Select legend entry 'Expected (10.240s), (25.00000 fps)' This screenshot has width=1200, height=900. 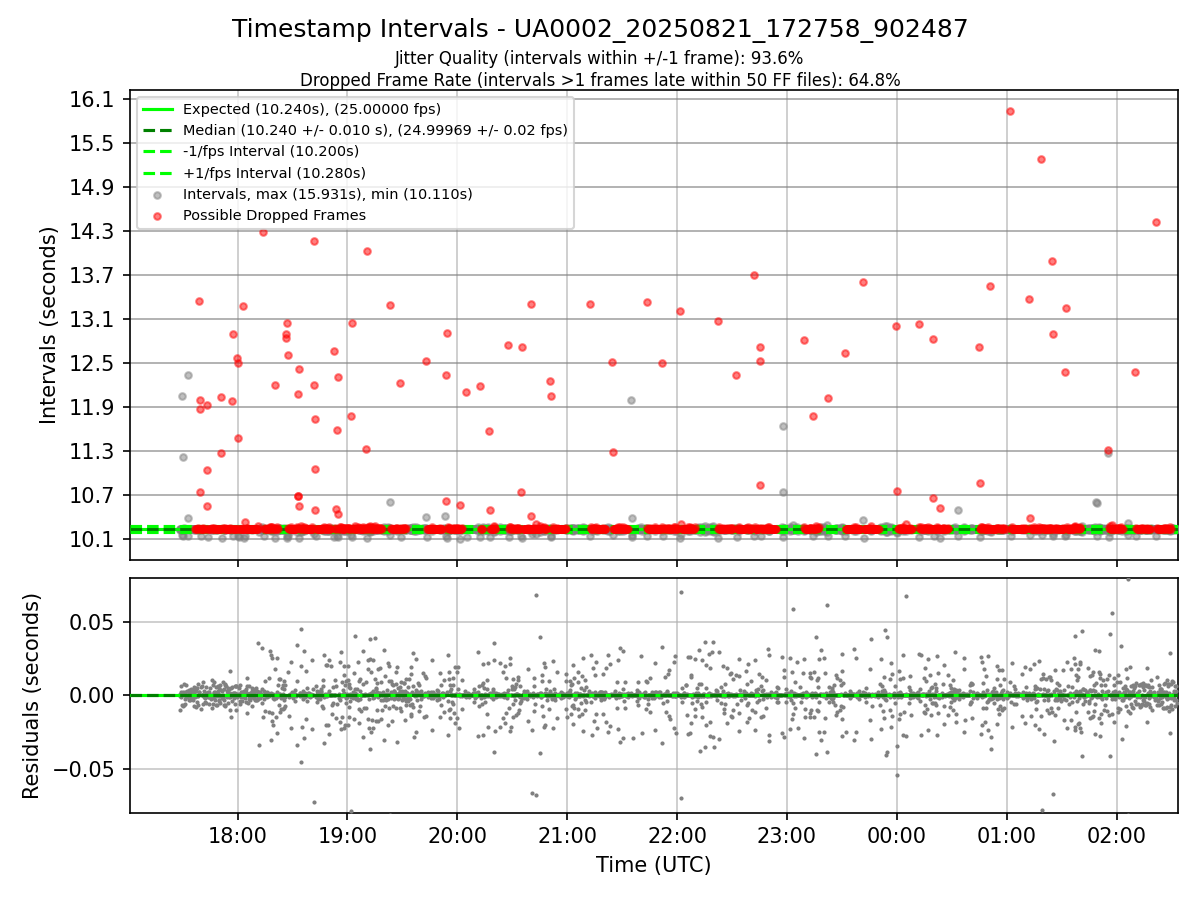311,109
